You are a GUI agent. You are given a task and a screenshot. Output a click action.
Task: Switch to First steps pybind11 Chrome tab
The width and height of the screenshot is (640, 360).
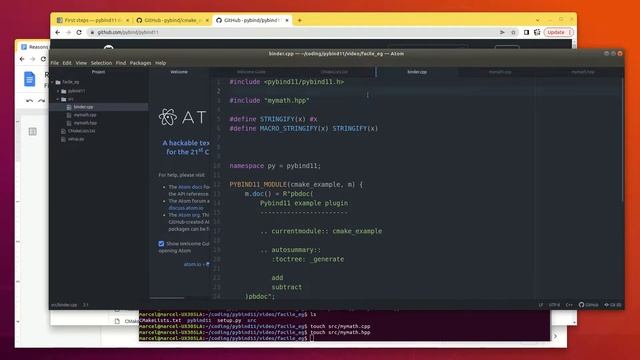[91, 20]
